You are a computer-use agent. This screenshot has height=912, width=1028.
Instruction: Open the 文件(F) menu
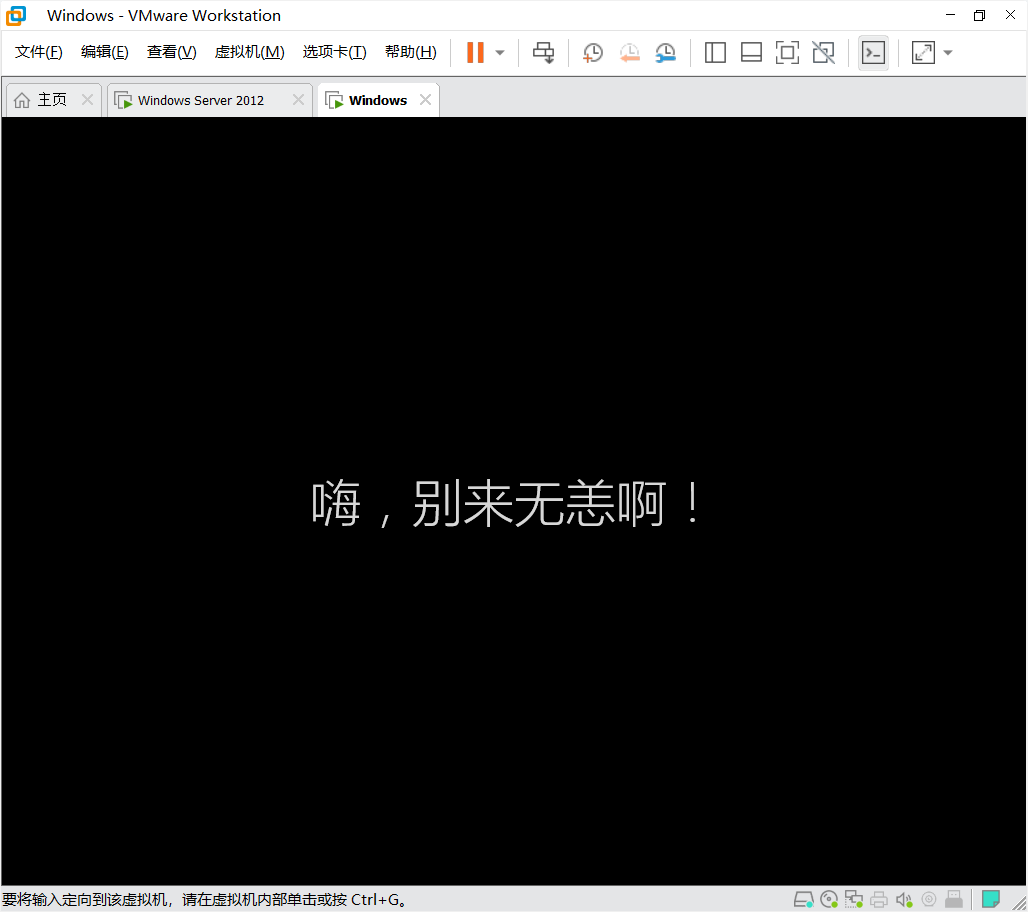pos(39,52)
